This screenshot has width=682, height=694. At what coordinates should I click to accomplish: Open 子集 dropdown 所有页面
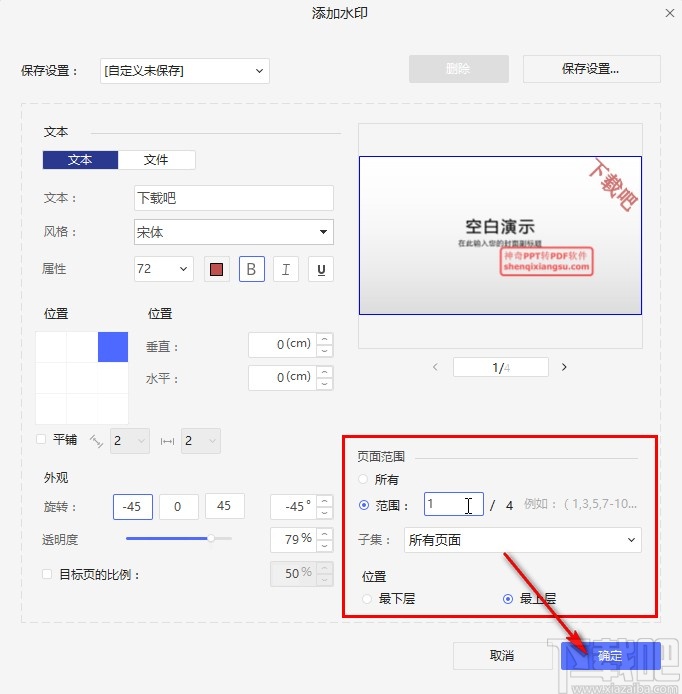click(x=523, y=540)
